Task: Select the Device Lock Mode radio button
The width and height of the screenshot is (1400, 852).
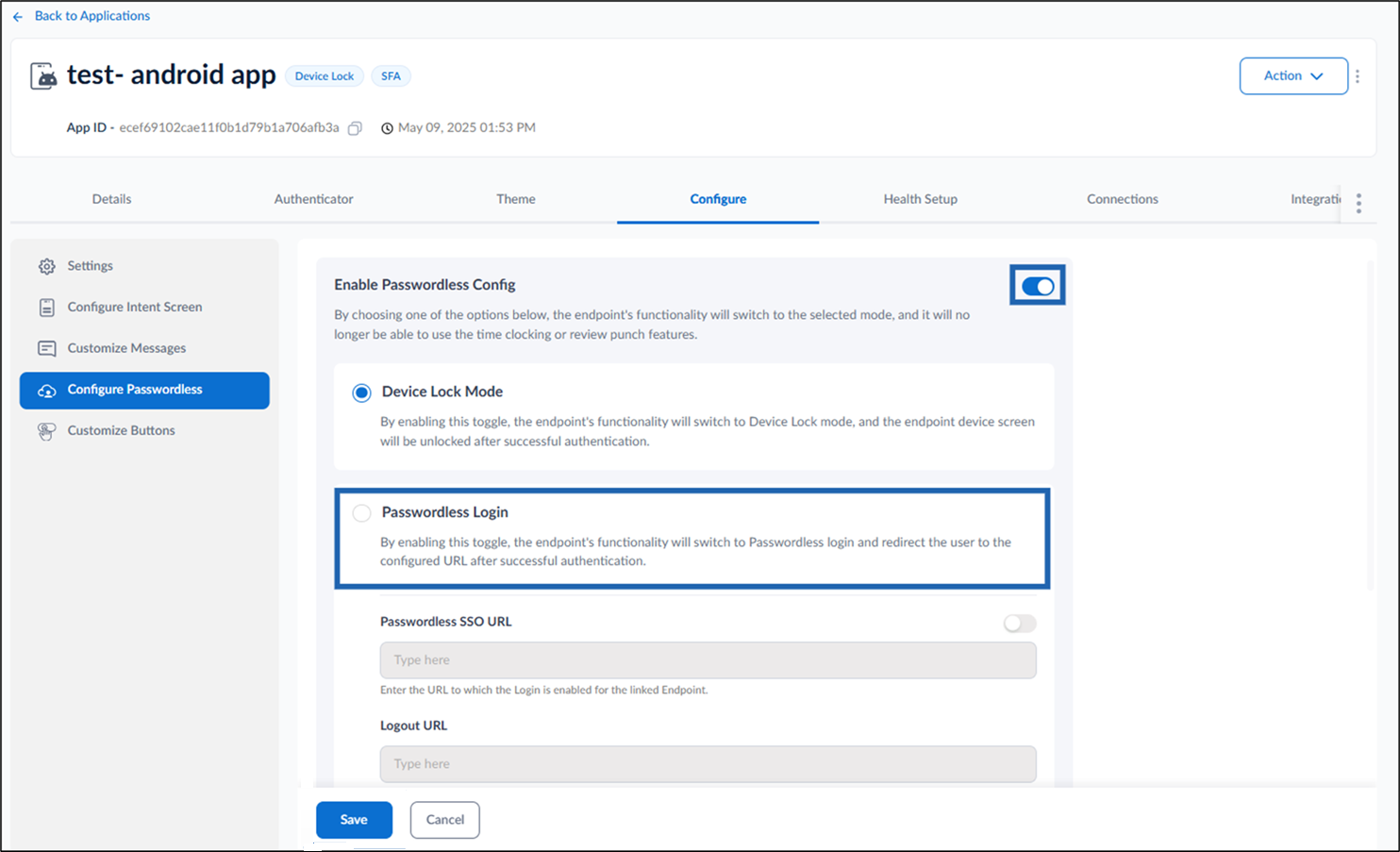Action: pyautogui.click(x=361, y=393)
